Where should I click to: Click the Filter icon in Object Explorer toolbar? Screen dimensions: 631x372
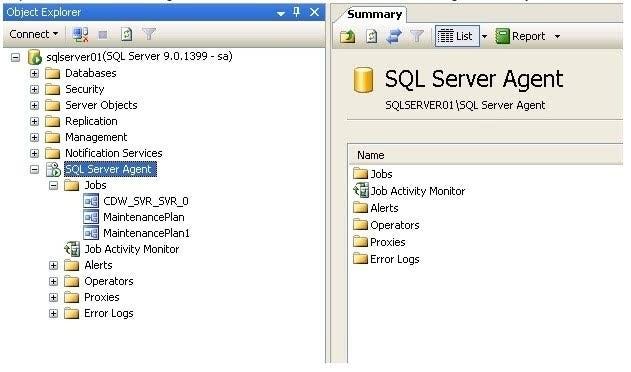149,34
